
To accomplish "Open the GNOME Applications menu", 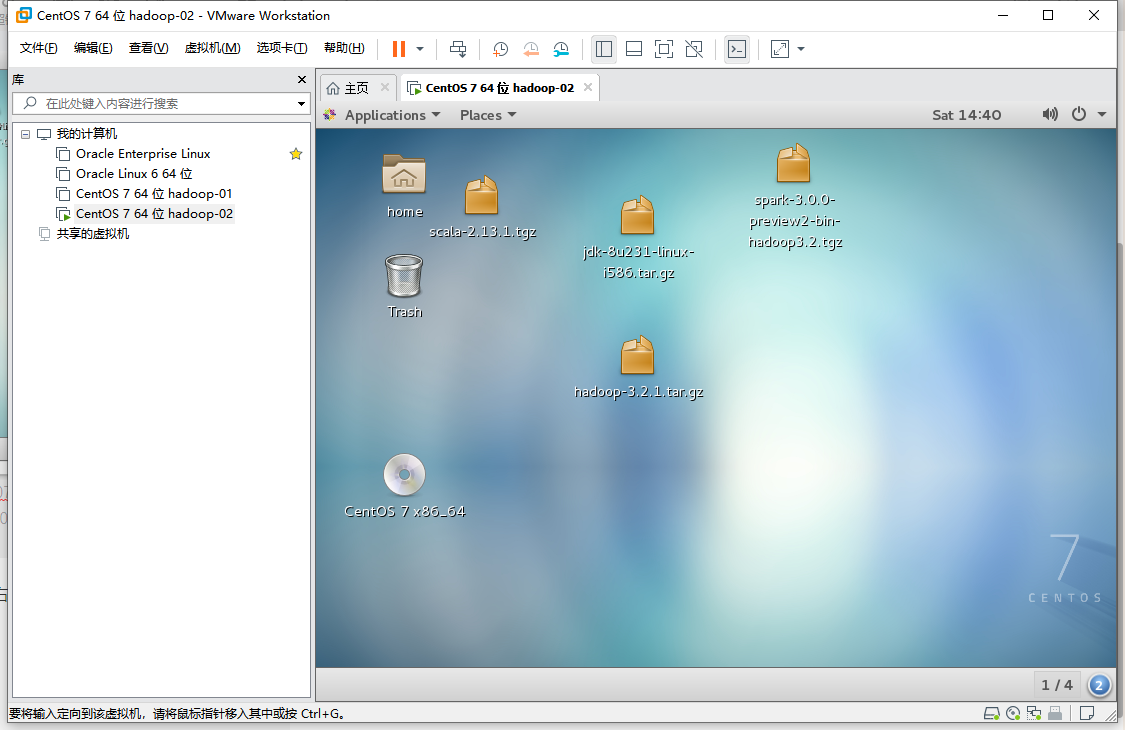I will pos(384,115).
